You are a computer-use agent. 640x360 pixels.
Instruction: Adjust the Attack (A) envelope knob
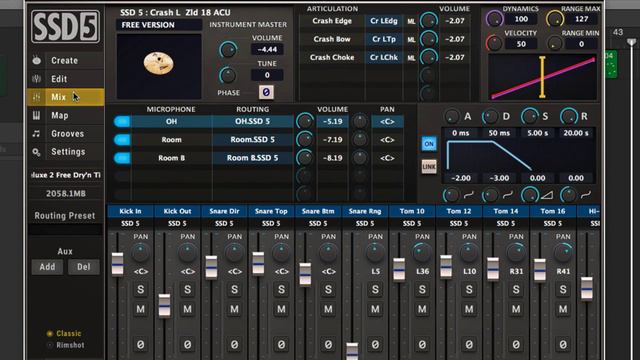452,117
